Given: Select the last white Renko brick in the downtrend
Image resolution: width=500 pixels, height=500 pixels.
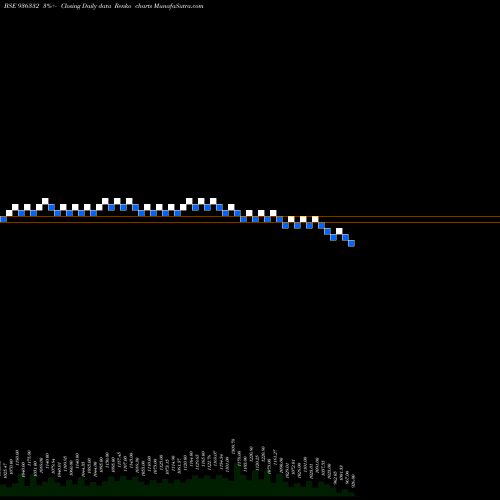Looking at the screenshot, I should pyautogui.click(x=339, y=231).
